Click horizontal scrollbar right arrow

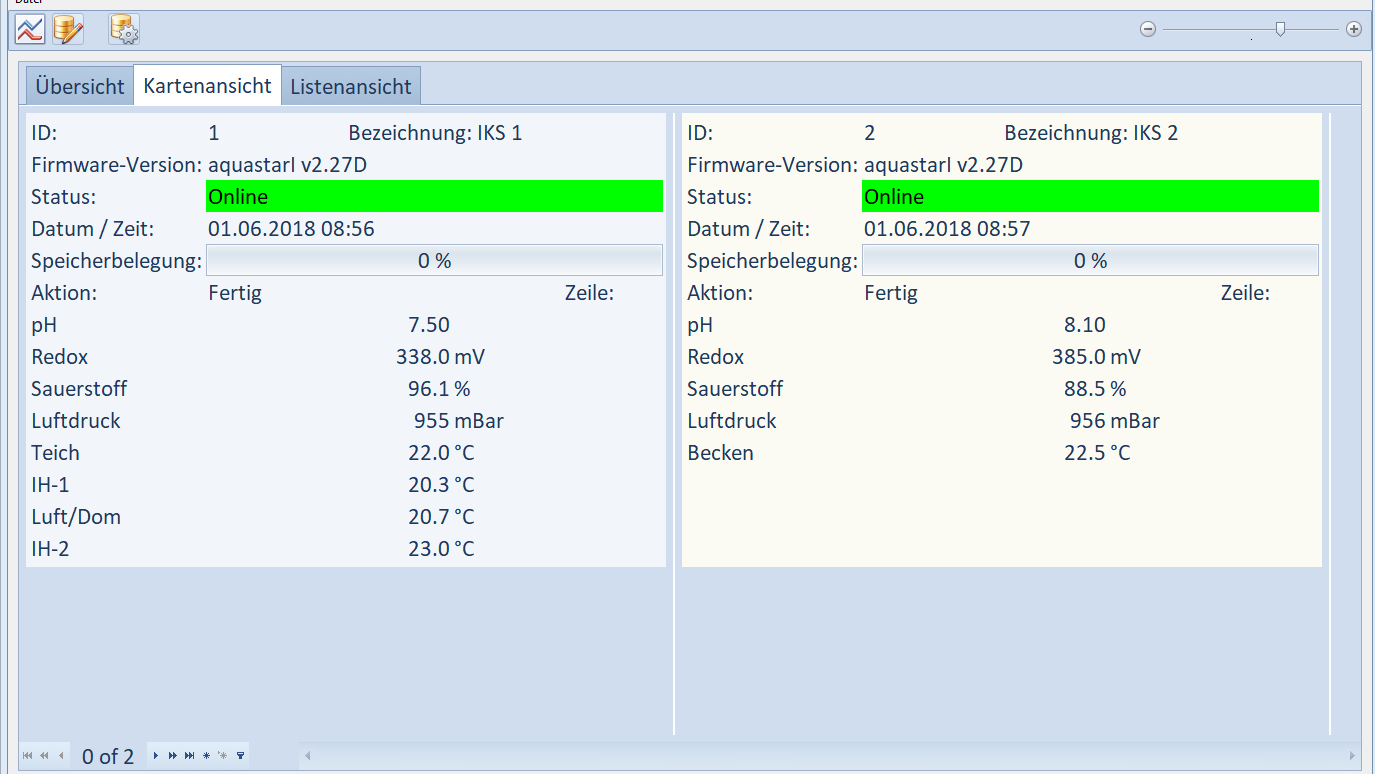click(1353, 756)
